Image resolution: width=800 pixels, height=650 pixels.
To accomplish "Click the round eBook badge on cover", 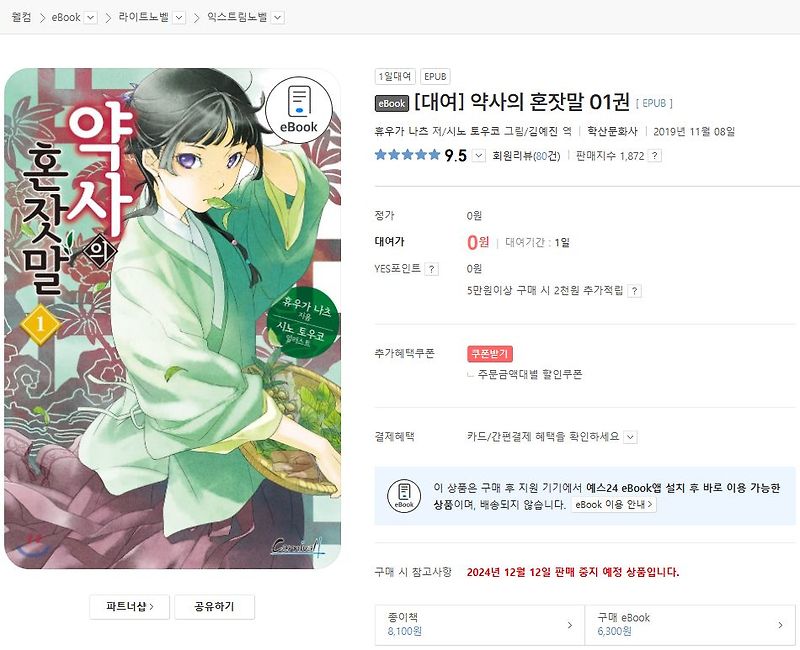I will 298,111.
